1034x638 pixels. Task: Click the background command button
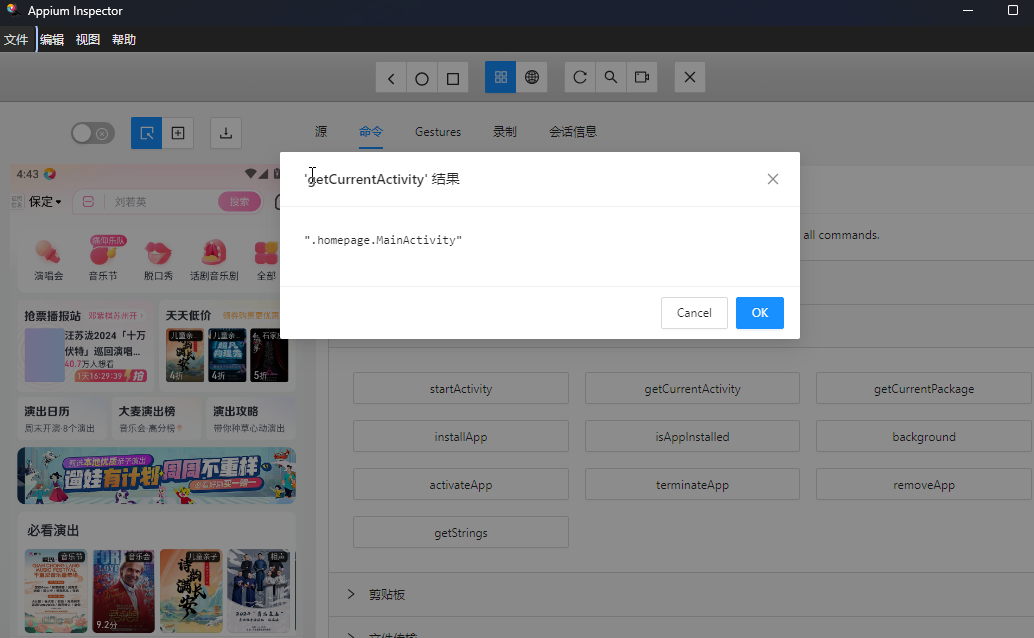tap(924, 437)
